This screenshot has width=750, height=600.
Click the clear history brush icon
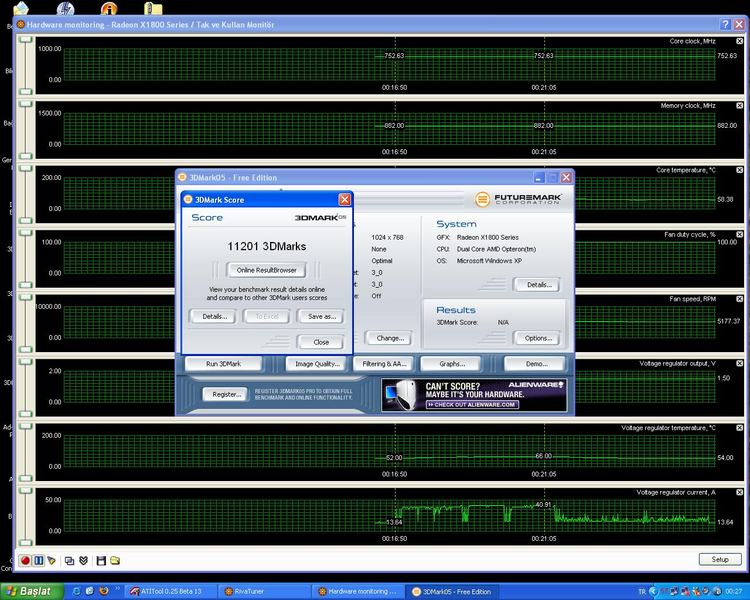52,560
